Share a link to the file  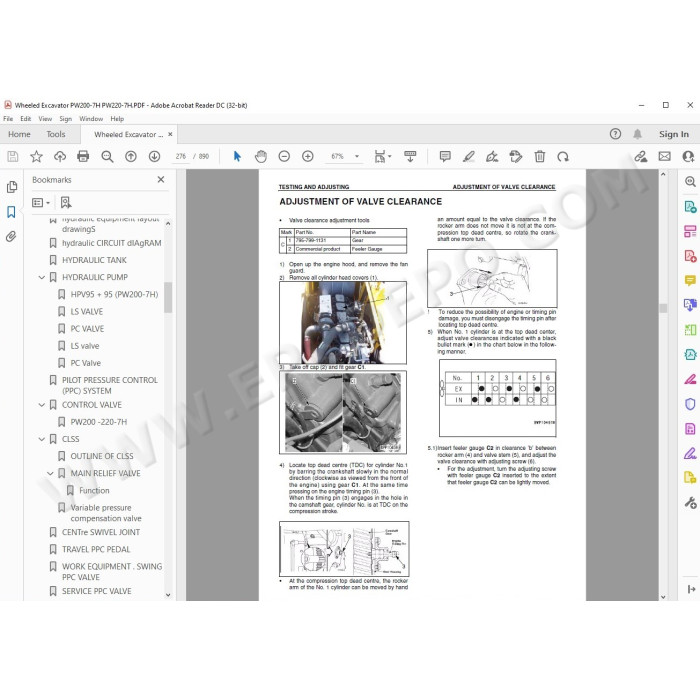(x=641, y=156)
